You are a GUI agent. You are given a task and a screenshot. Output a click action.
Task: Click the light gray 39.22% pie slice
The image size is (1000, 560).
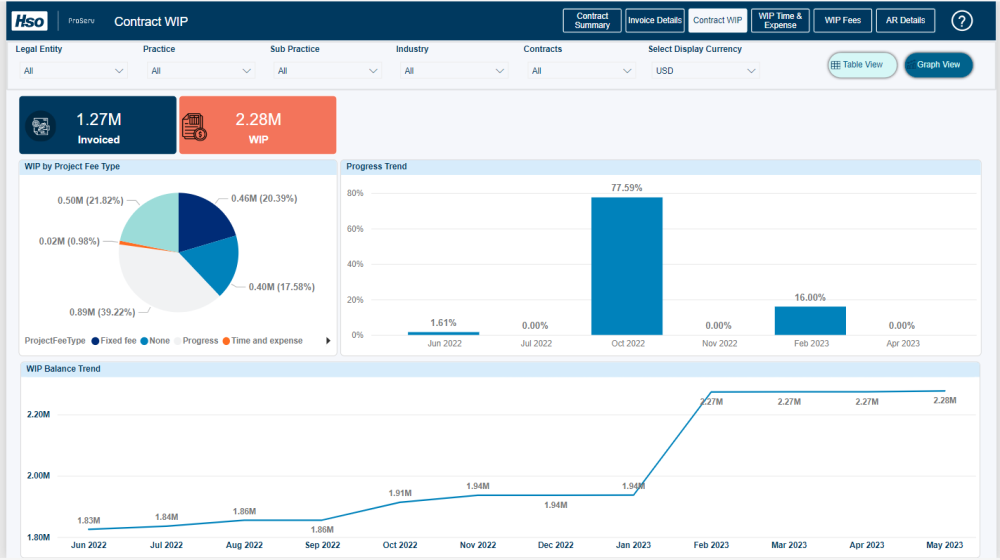[x=163, y=281]
